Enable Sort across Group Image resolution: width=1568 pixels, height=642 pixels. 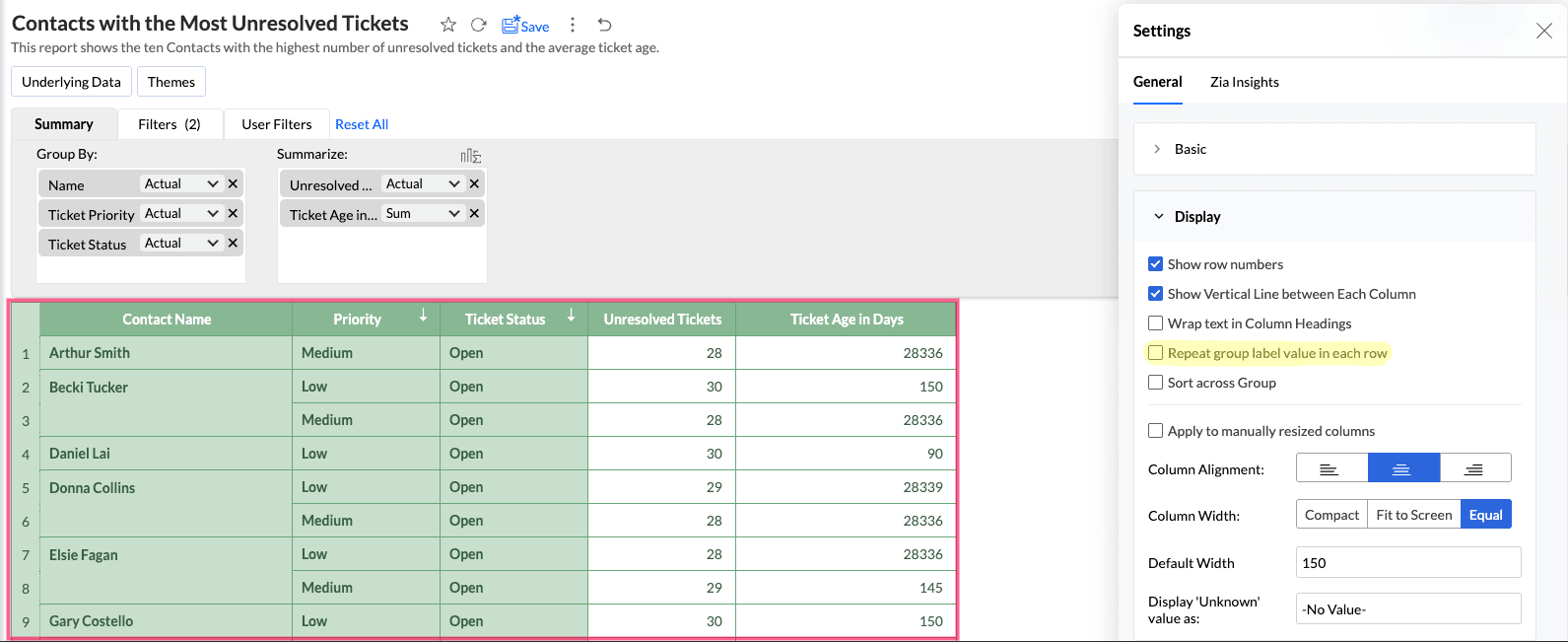point(1155,383)
